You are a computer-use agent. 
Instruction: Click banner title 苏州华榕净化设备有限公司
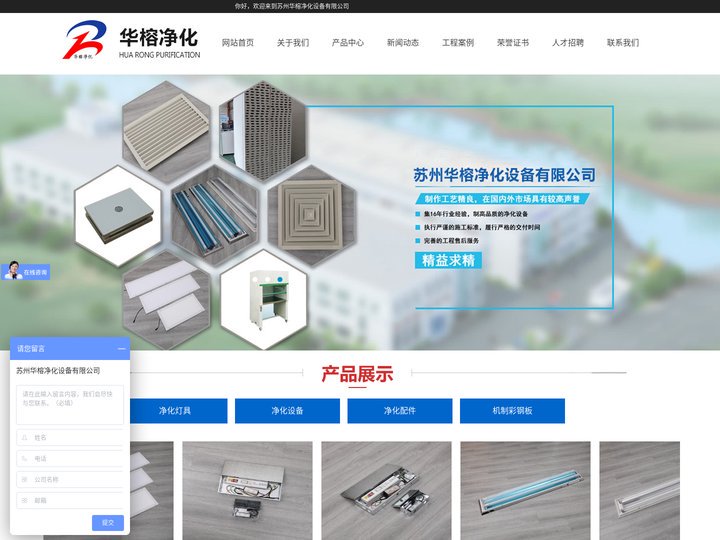(x=504, y=175)
